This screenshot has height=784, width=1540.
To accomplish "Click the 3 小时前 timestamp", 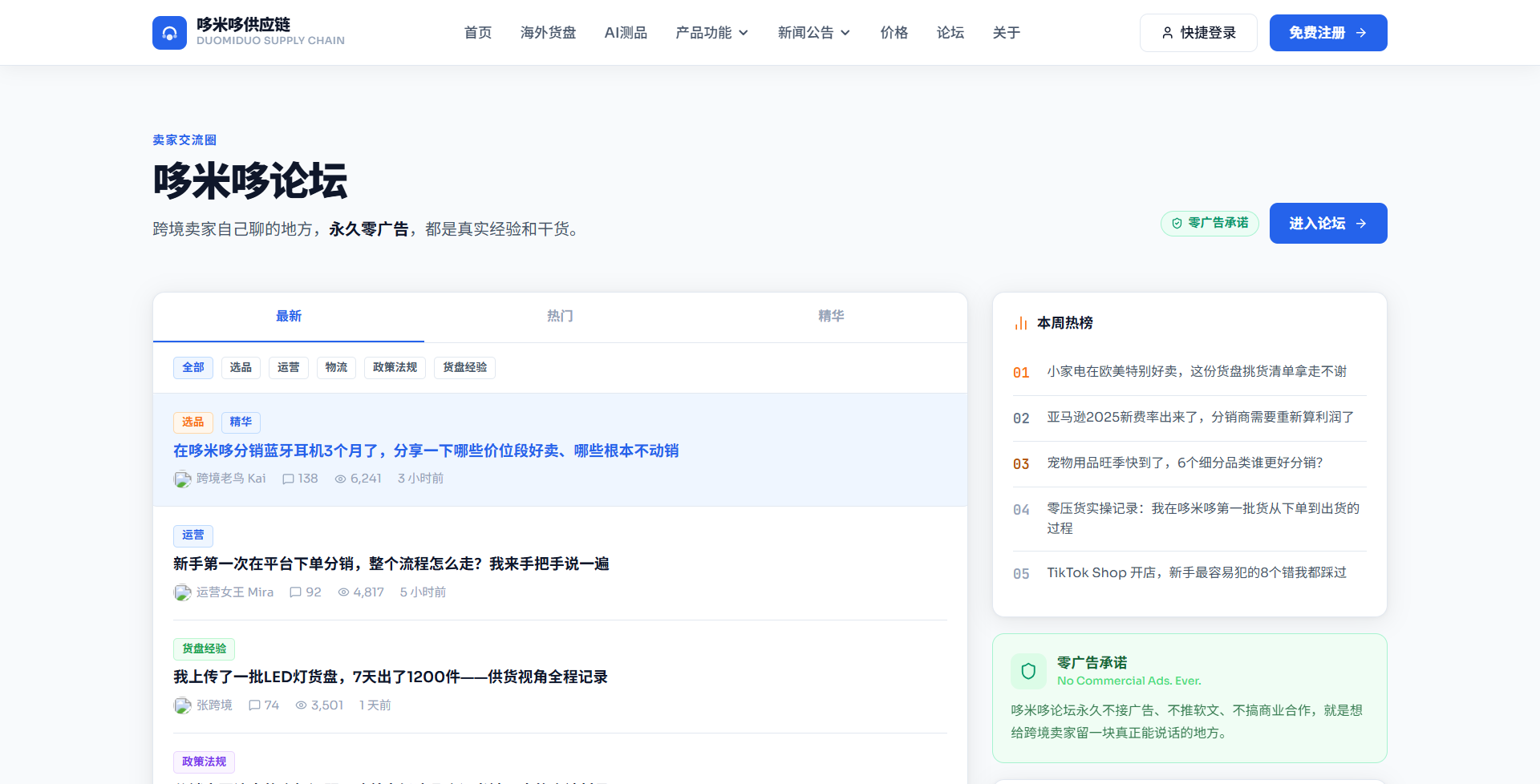I will (420, 479).
